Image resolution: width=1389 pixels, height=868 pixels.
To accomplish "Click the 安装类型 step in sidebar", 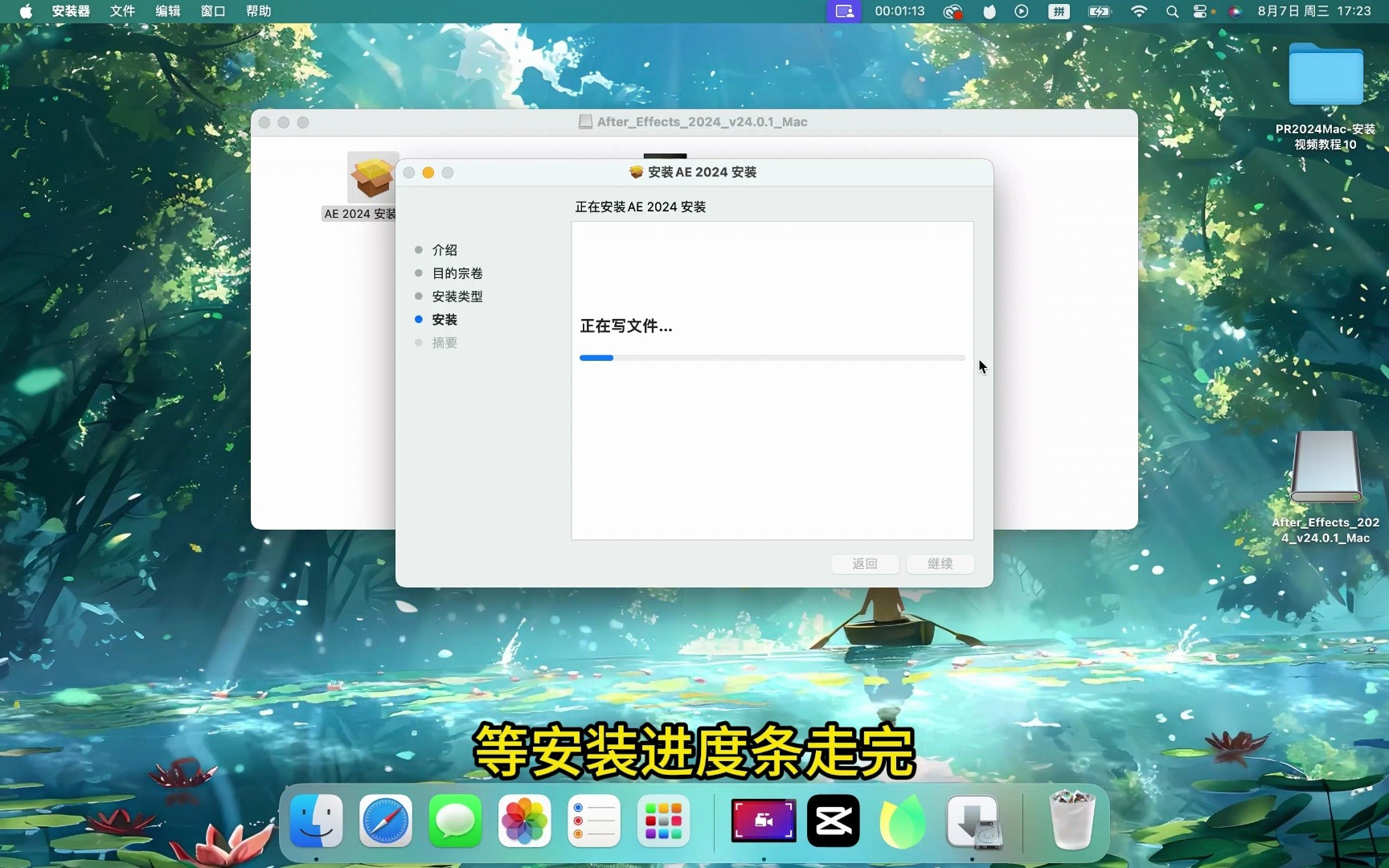I will pos(457,297).
